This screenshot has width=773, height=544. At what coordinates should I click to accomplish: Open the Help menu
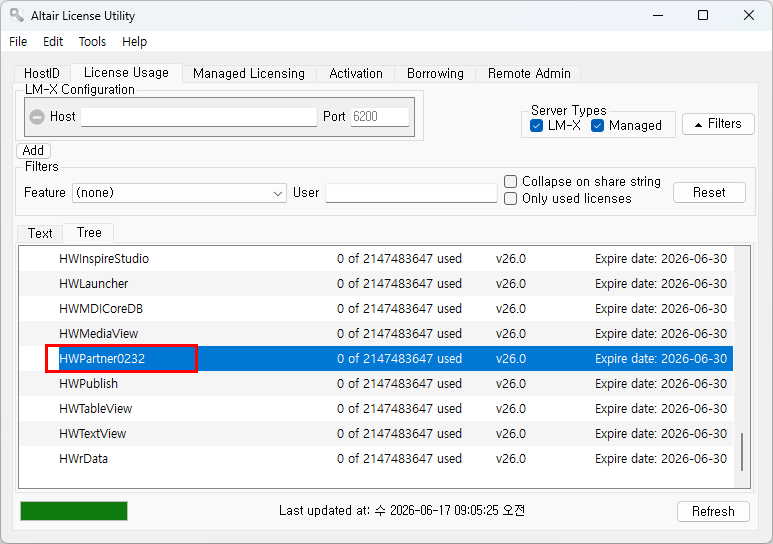(134, 41)
